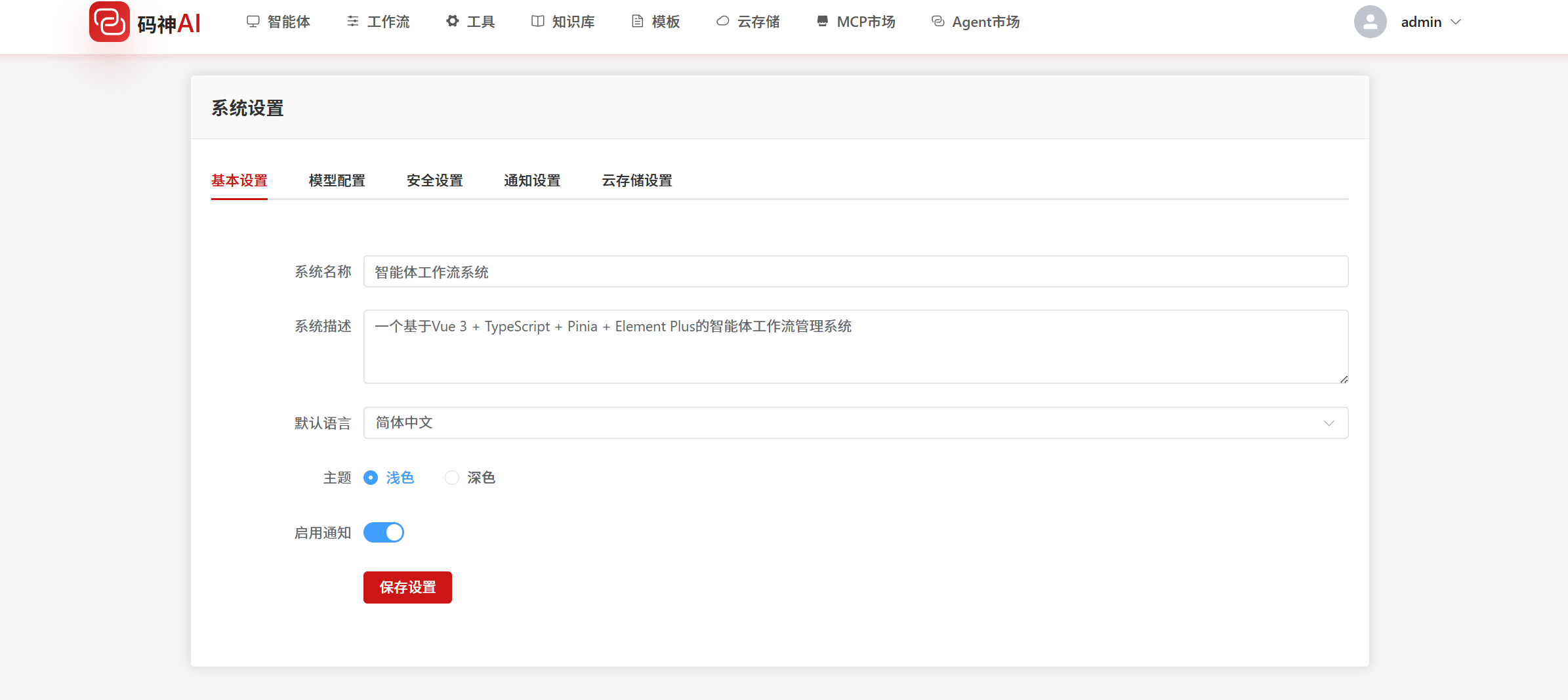This screenshot has height=700, width=1568.
Task: Click the 智能体 monitor icon
Action: 253,22
